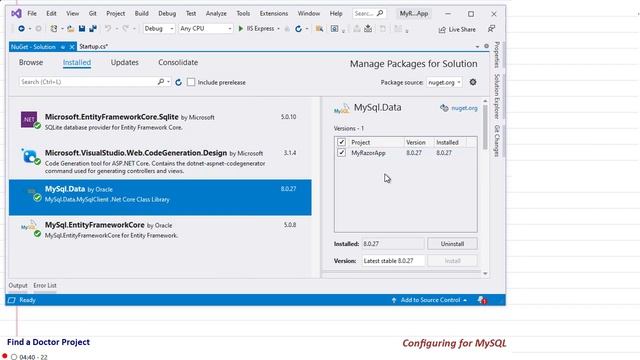This screenshot has width=640, height=360.
Task: Open the Properties side tab
Action: (x=497, y=54)
